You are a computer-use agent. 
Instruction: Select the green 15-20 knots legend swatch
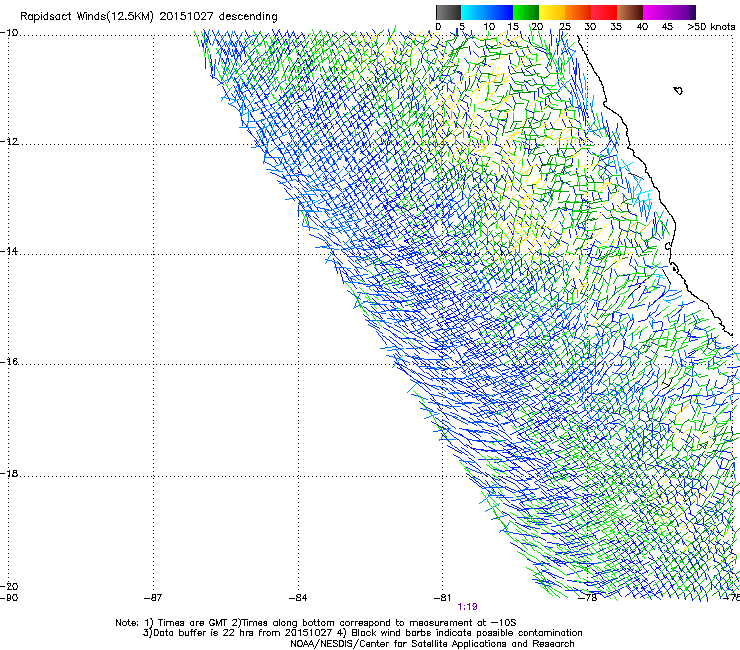(526, 12)
